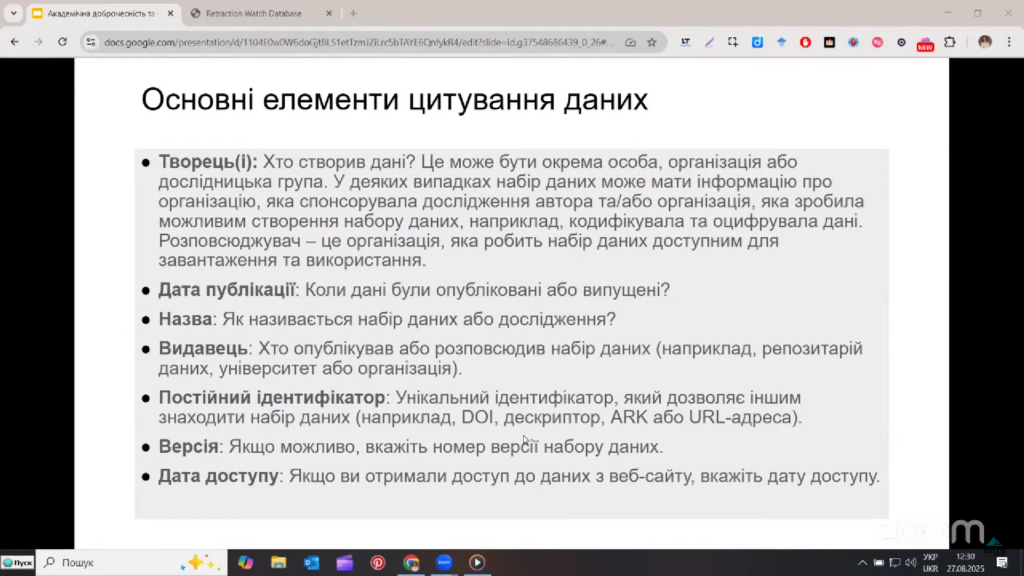This screenshot has width=1024, height=576.
Task: Launch Zoom from the taskbar
Action: (444, 563)
